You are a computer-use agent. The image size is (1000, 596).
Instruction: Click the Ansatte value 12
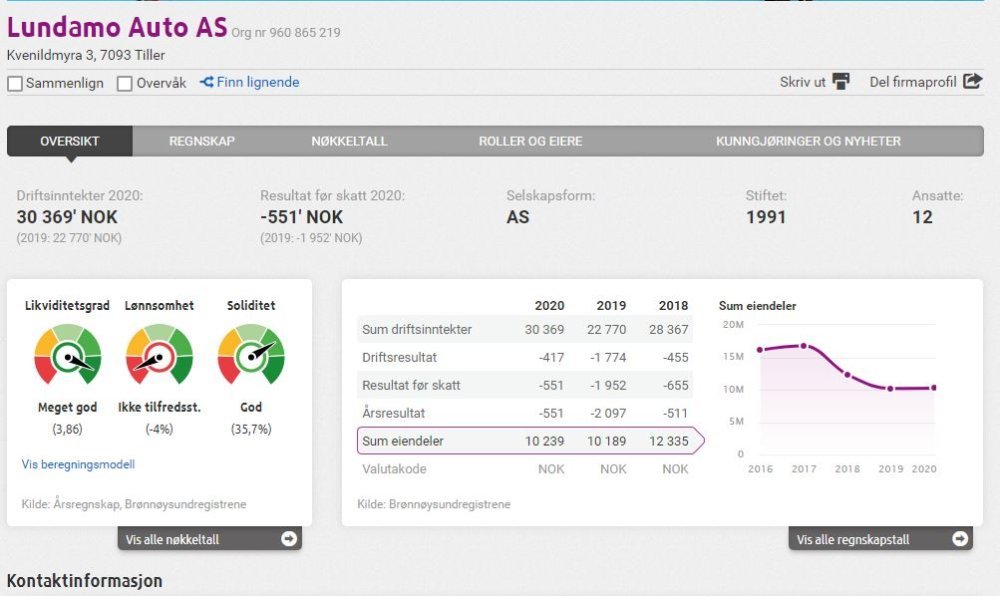click(922, 217)
